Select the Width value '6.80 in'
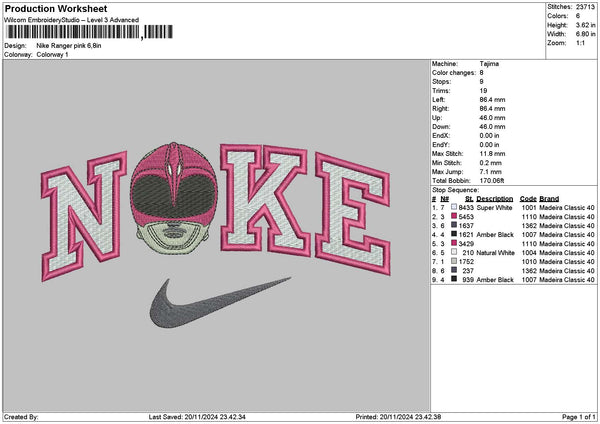The width and height of the screenshot is (600, 424). point(585,34)
